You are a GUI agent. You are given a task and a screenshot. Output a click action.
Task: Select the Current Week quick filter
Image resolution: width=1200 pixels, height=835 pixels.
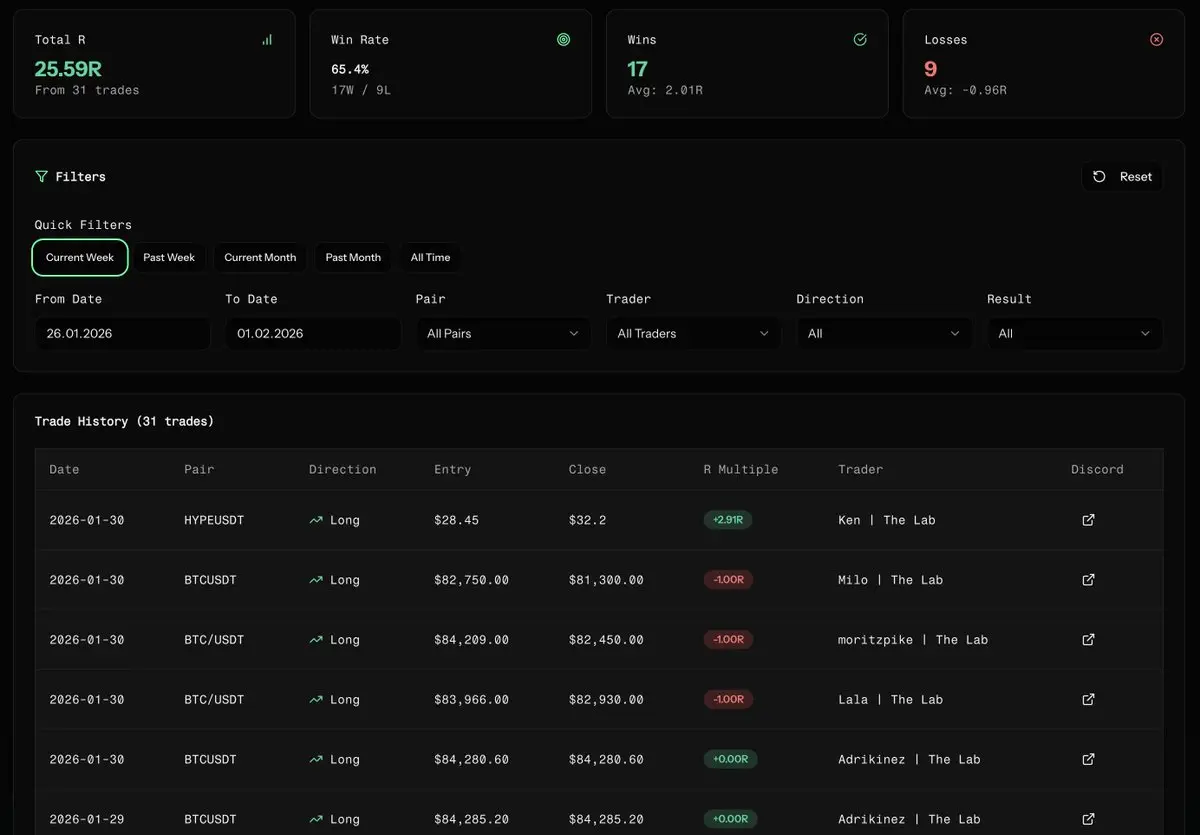(80, 257)
